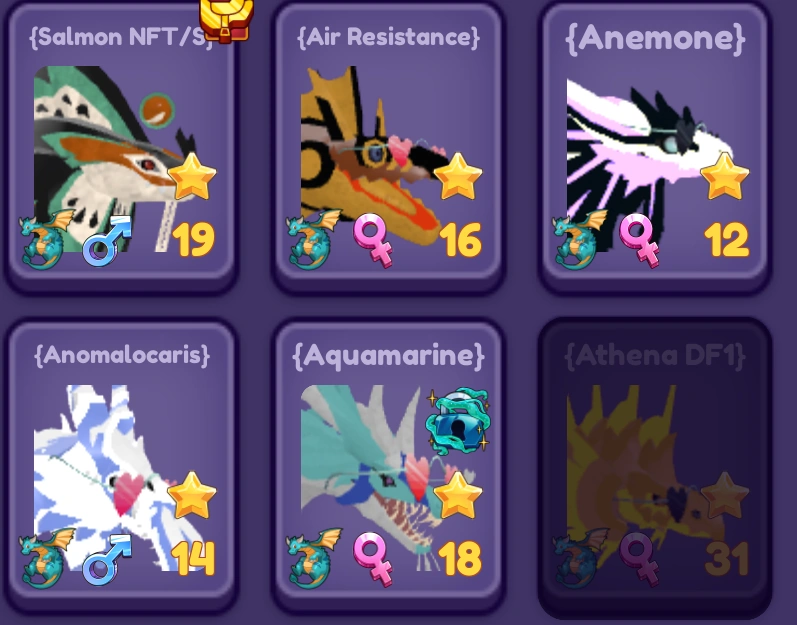Click the male symbol on Anomalocaris card
Screen dimensions: 797x625
[107, 559]
